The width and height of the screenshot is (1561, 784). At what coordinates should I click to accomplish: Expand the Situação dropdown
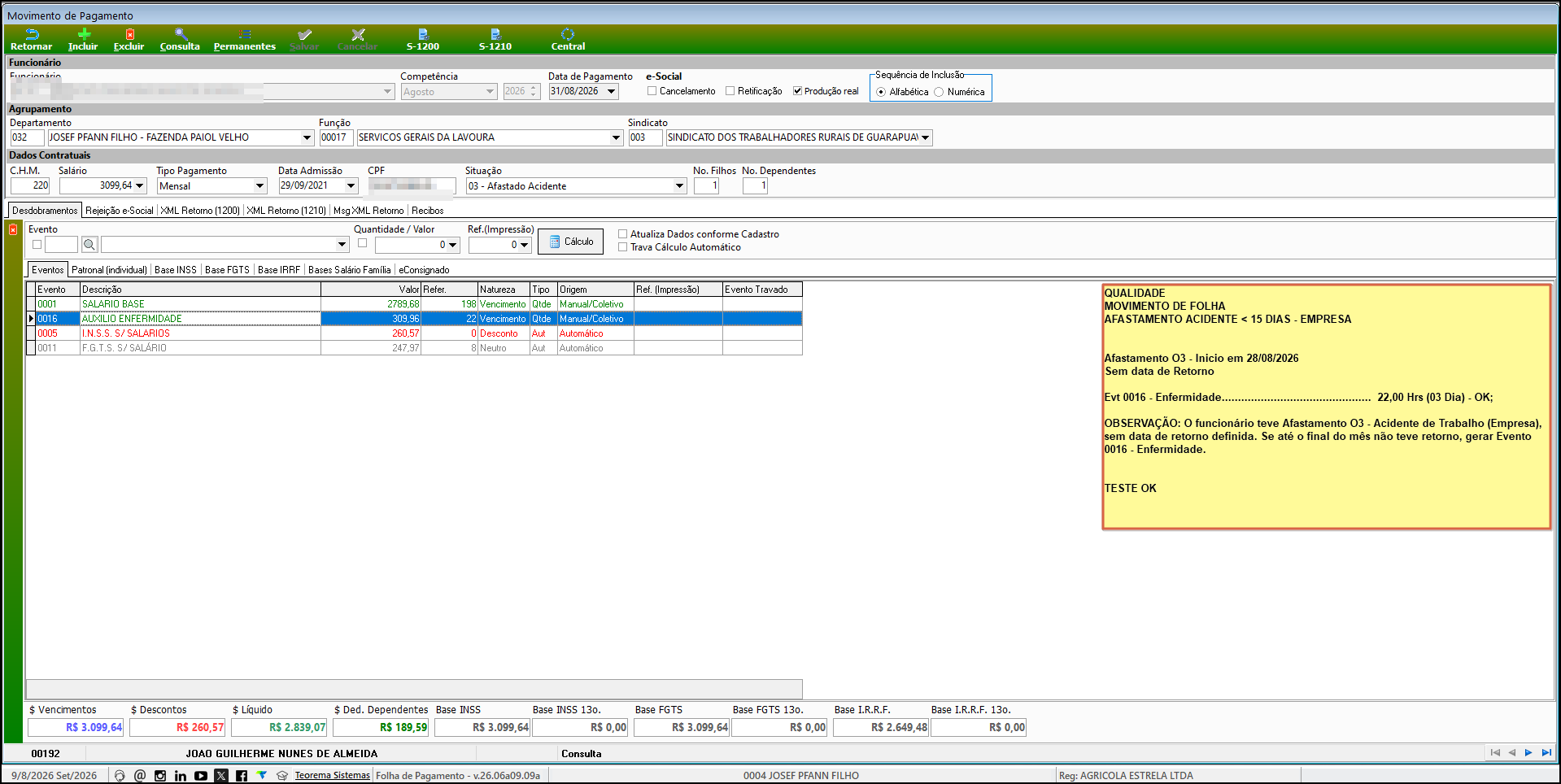click(x=679, y=186)
